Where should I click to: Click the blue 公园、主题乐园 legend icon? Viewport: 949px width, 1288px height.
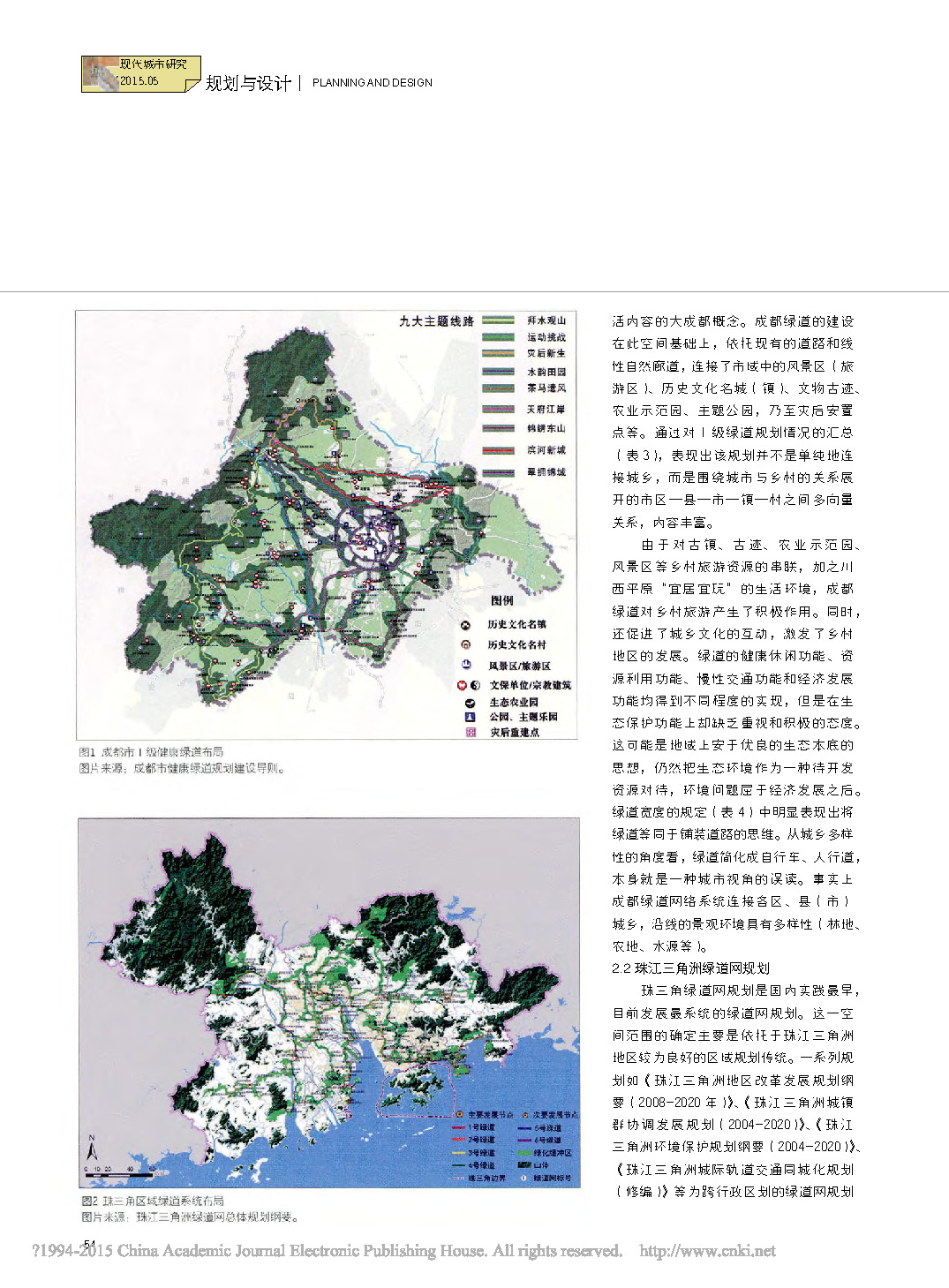point(471,717)
